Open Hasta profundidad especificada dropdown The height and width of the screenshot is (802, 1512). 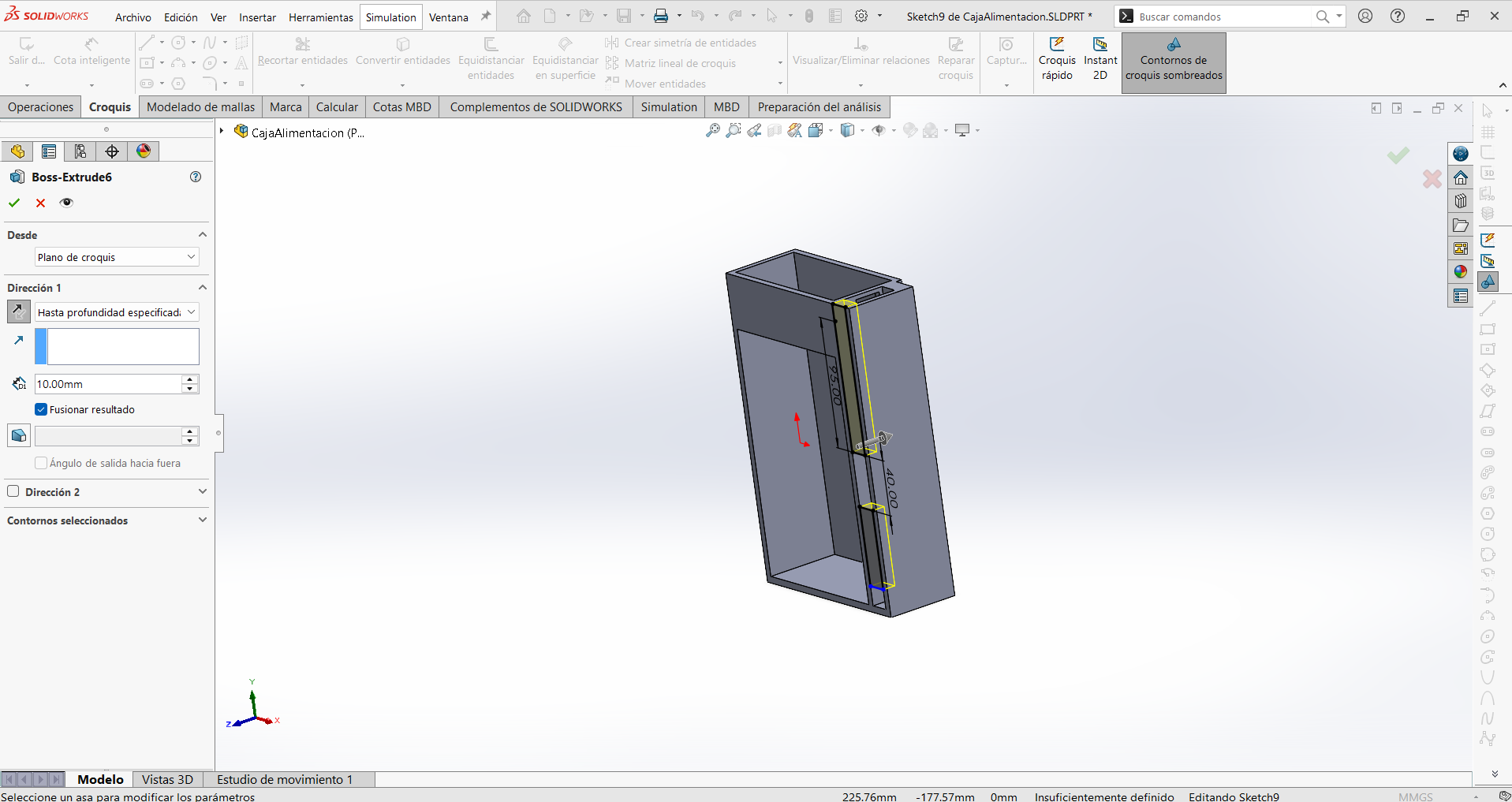117,312
